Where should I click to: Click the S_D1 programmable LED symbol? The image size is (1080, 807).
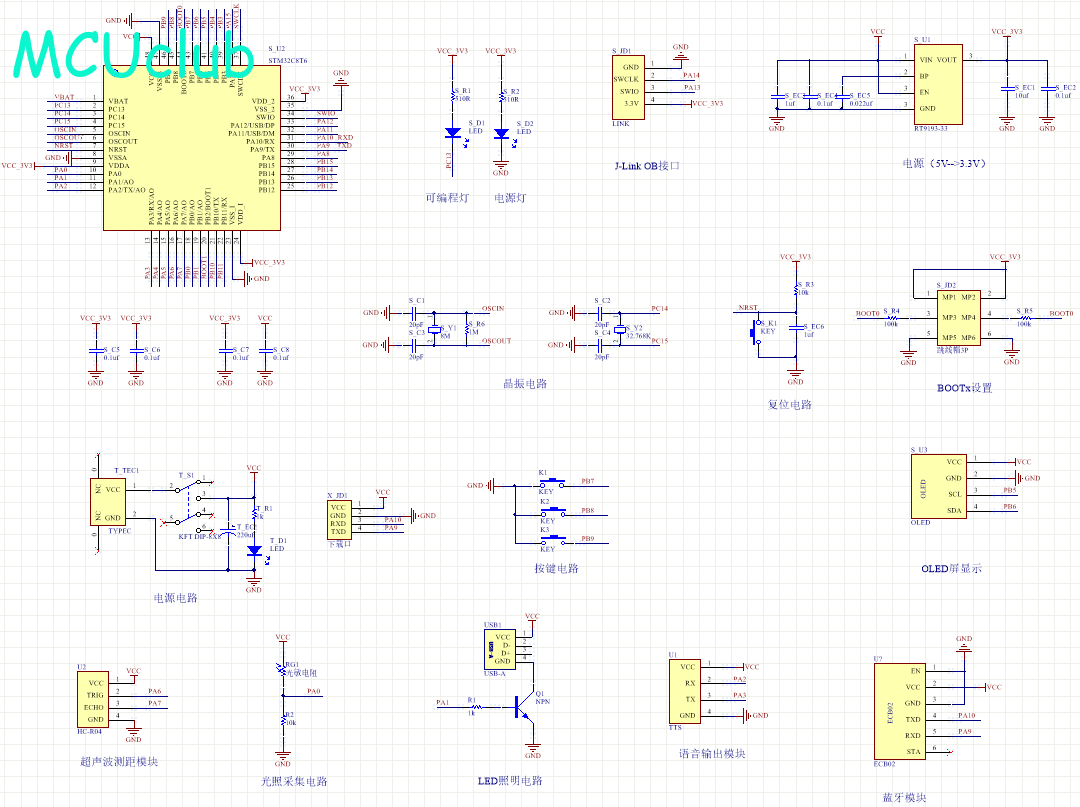pyautogui.click(x=452, y=132)
